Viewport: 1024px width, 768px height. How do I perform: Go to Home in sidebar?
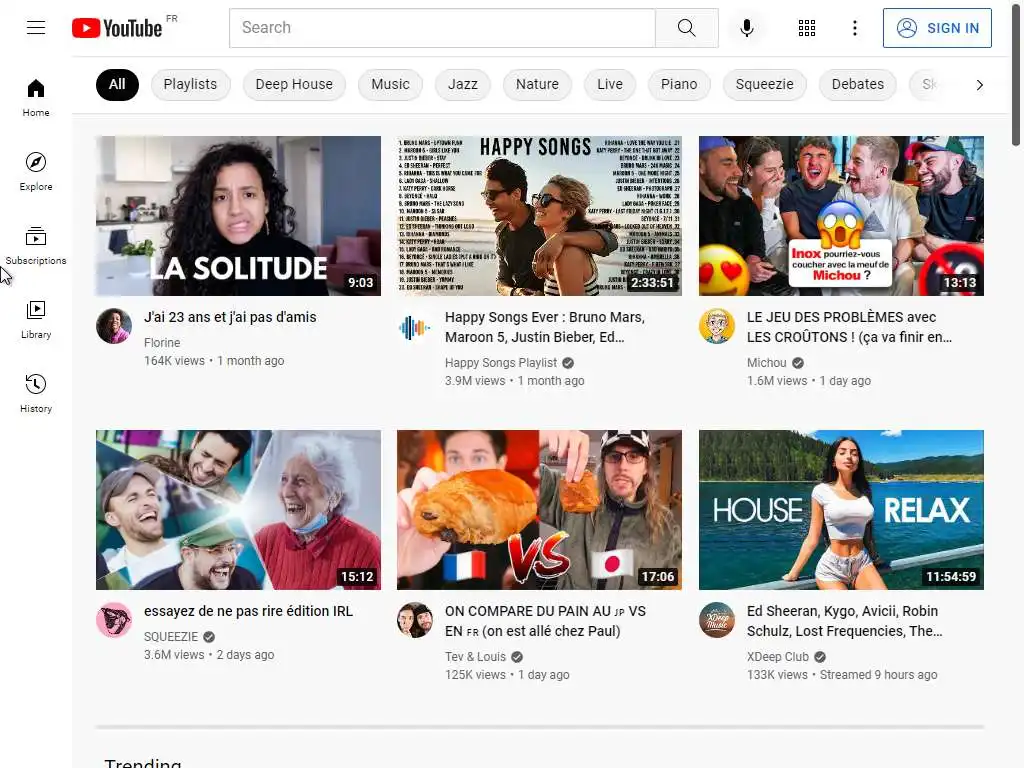tap(36, 98)
